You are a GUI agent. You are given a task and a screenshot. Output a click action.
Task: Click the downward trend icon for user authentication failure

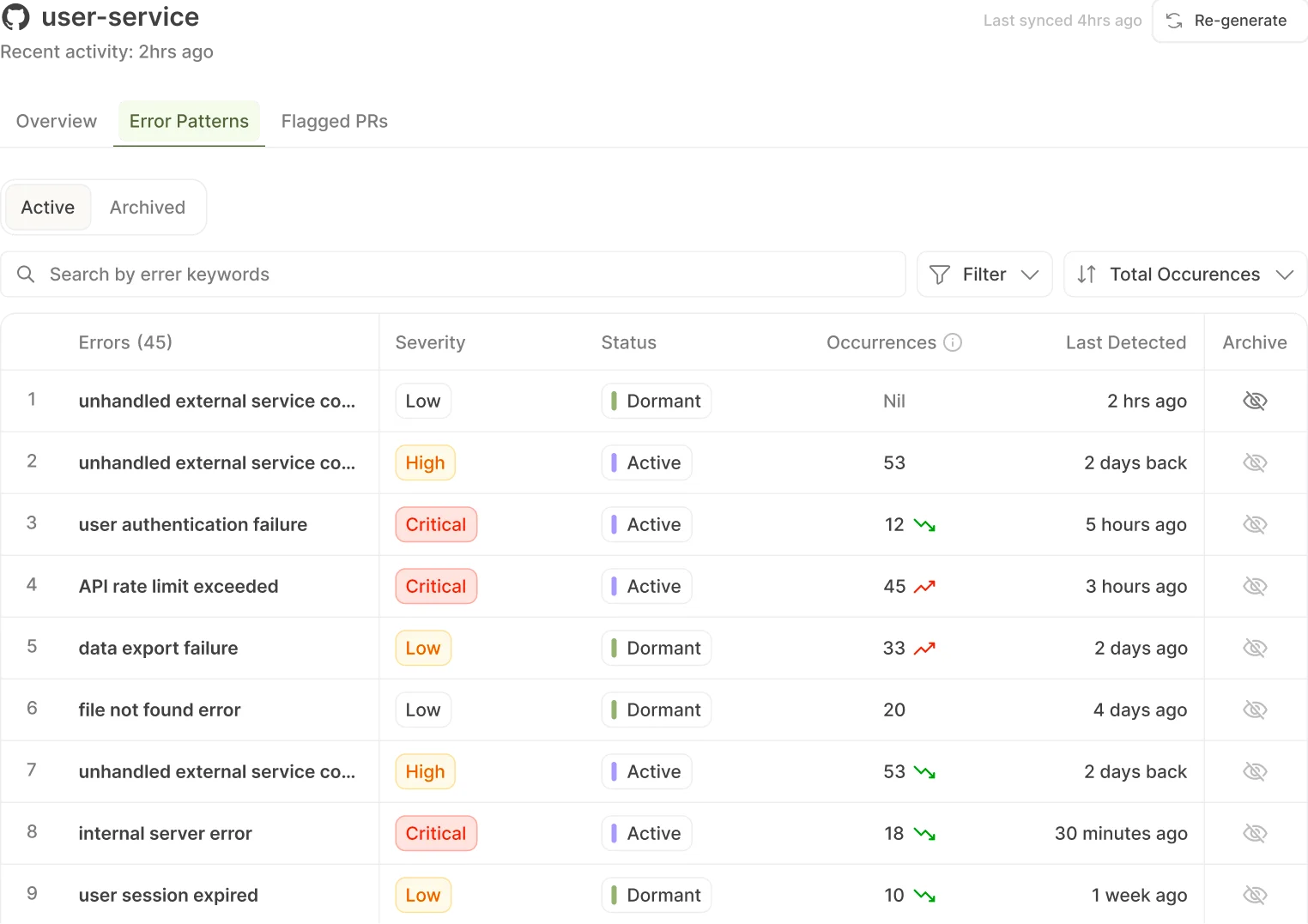coord(924,525)
